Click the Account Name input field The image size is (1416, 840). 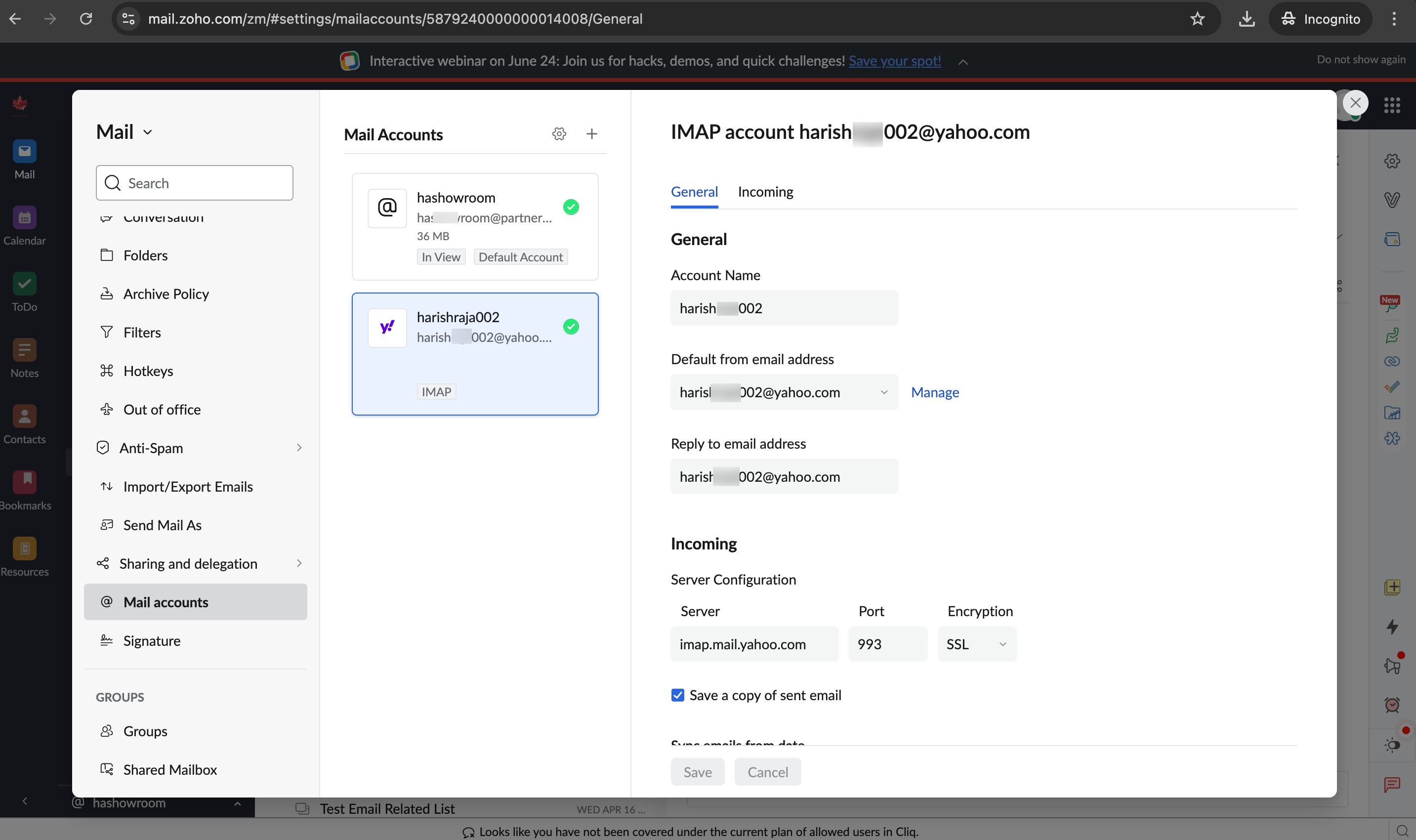[x=784, y=308]
